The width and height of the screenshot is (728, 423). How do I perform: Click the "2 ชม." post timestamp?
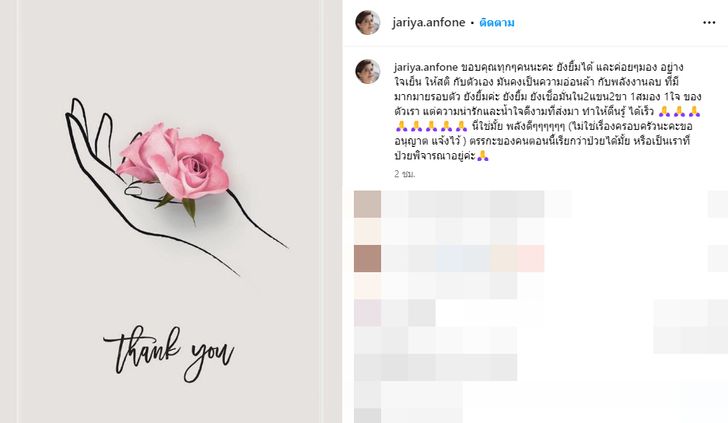[x=404, y=174]
